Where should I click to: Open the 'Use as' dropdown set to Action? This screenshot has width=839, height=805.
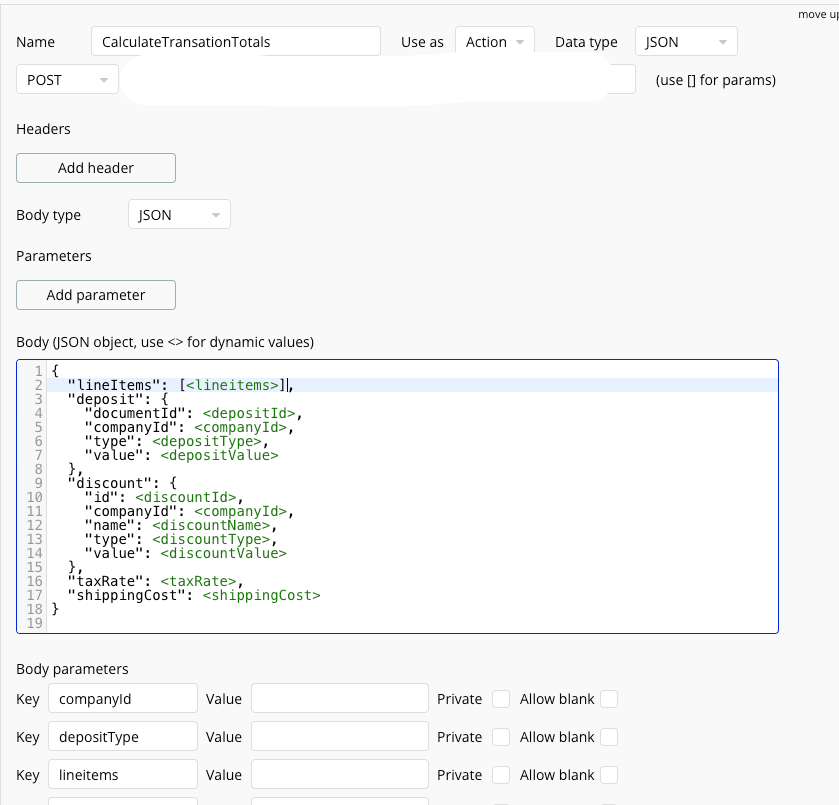tap(494, 41)
